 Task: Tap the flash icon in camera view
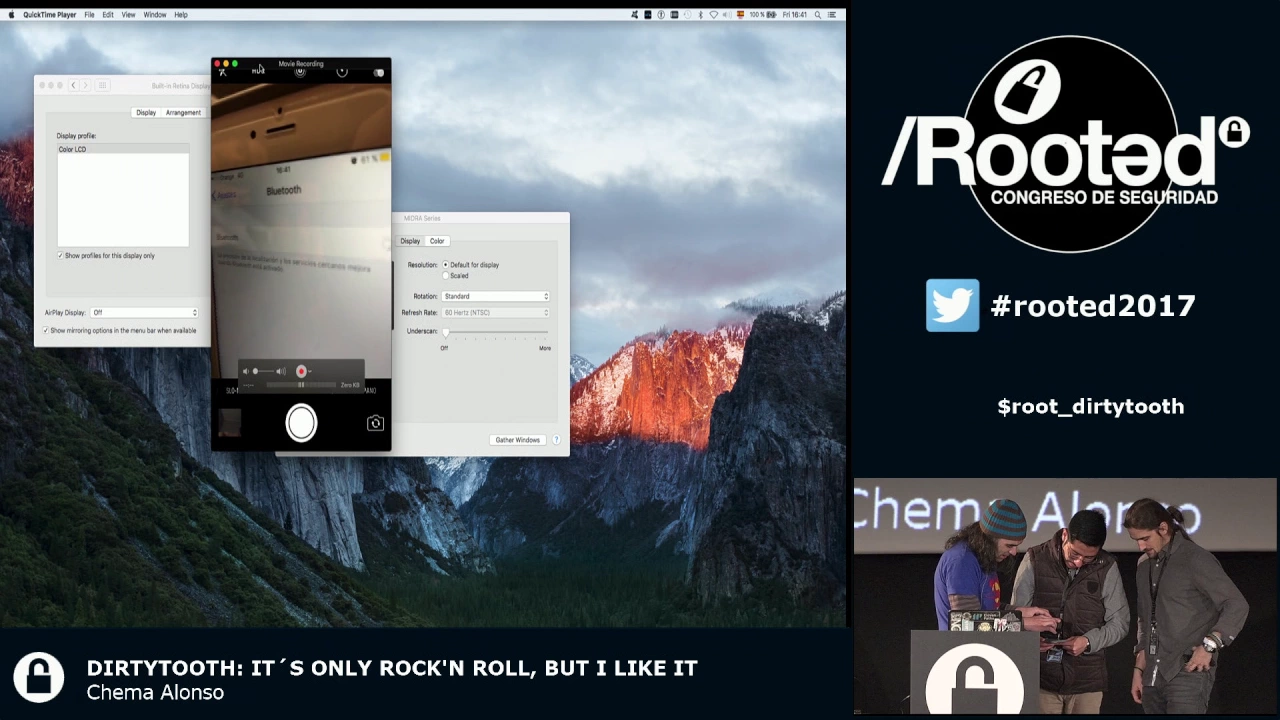pyautogui.click(x=223, y=72)
